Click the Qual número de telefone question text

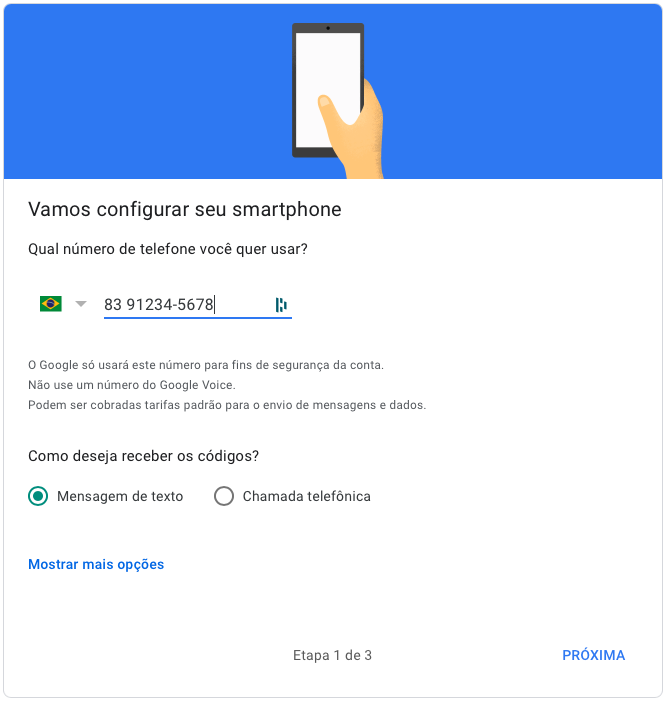point(168,249)
